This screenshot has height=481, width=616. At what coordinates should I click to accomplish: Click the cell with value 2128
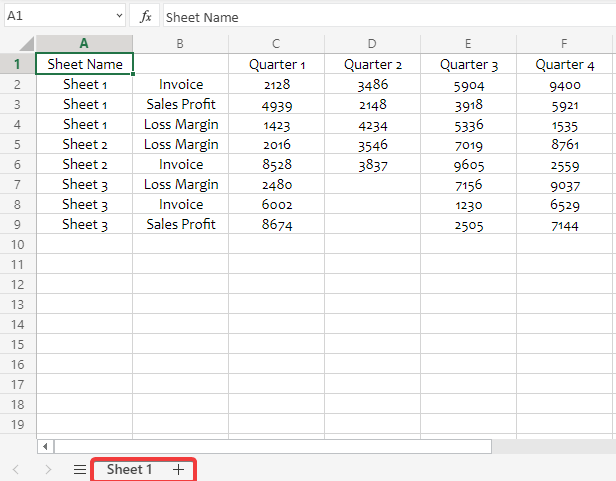[x=277, y=84]
